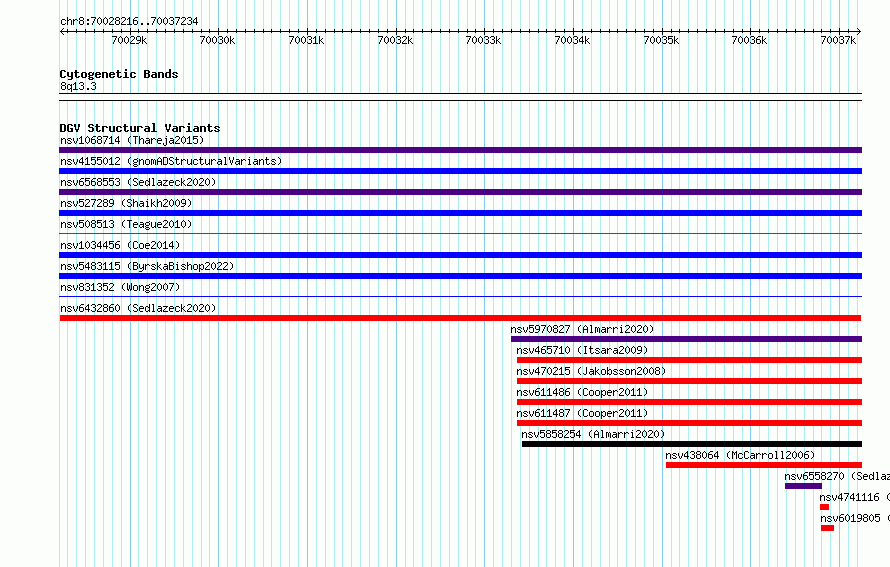
Task: Click the red bar of nsv611487
Action: [x=689, y=423]
